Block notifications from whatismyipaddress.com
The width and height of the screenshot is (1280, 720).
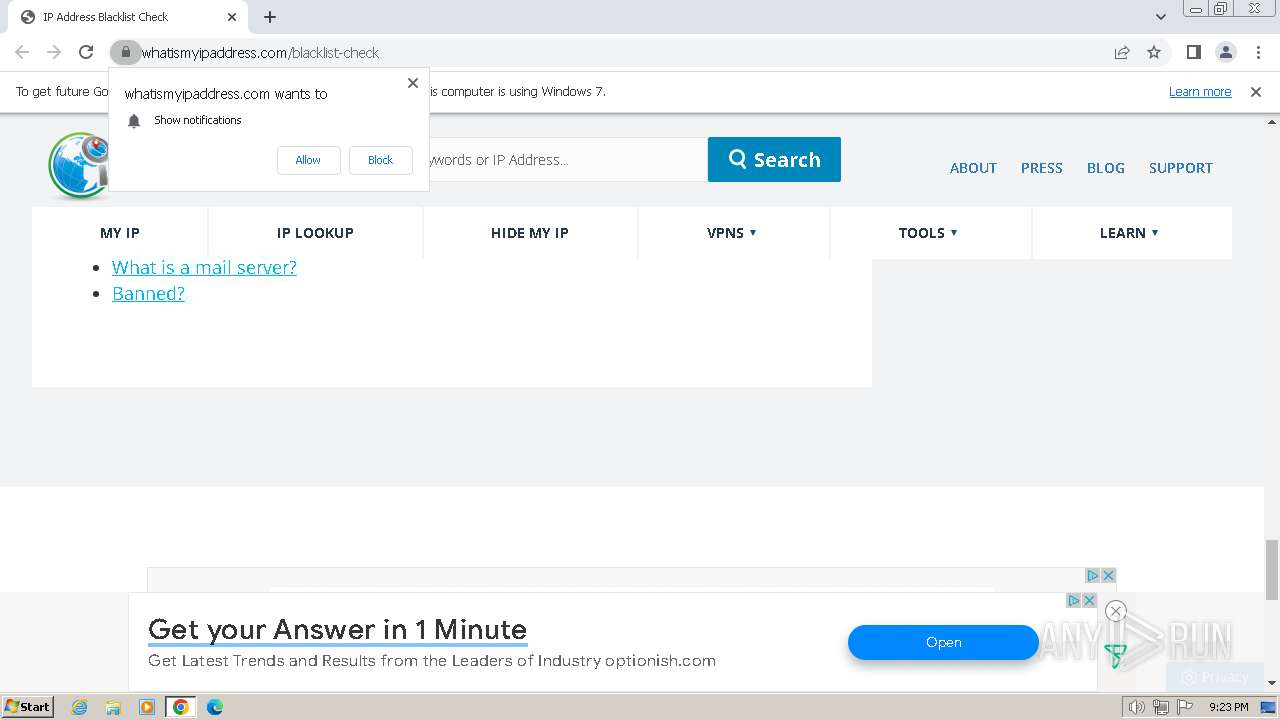click(381, 160)
